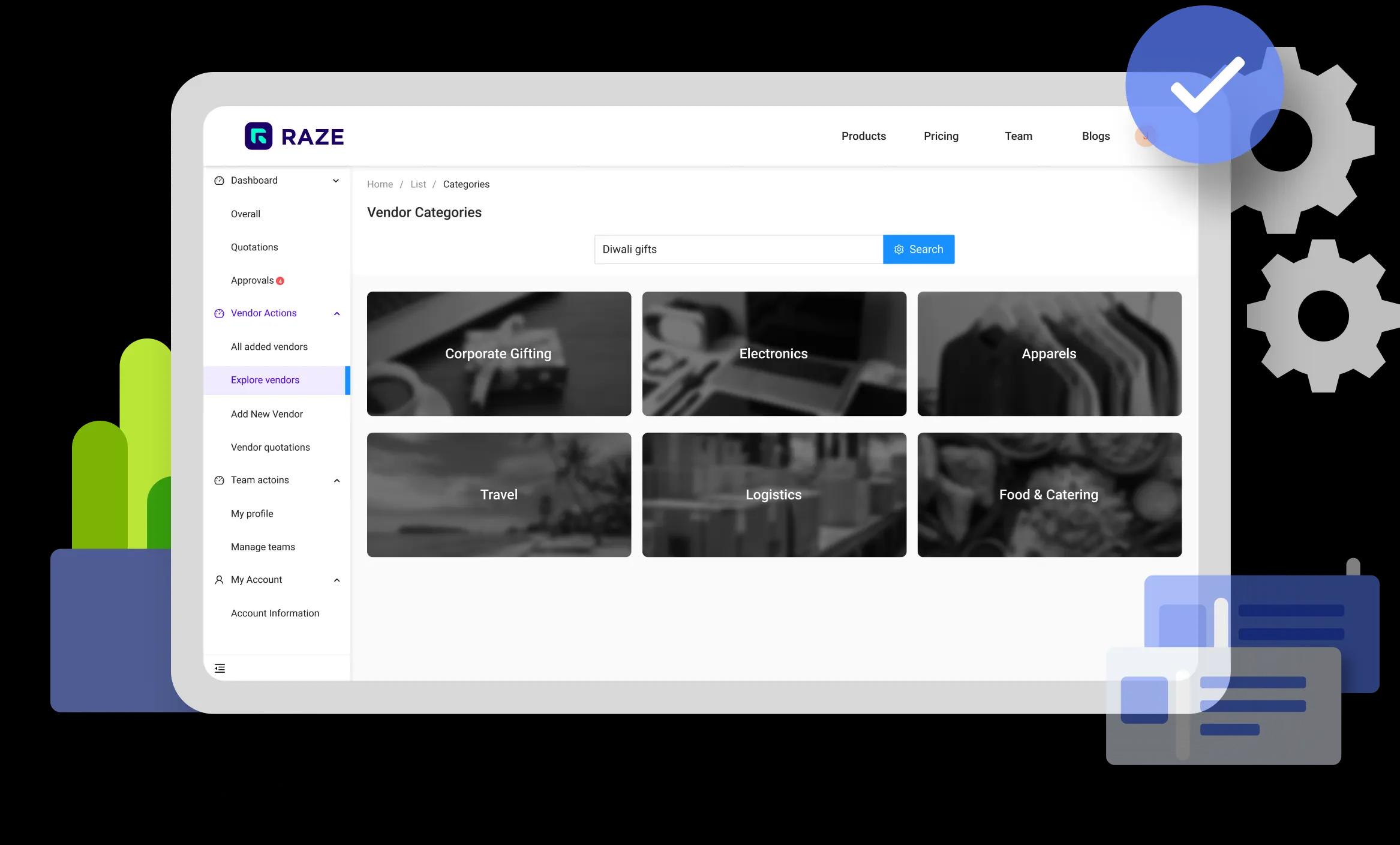Viewport: 1400px width, 845px height.
Task: Collapse the Team actoins section chevron
Action: click(x=337, y=481)
